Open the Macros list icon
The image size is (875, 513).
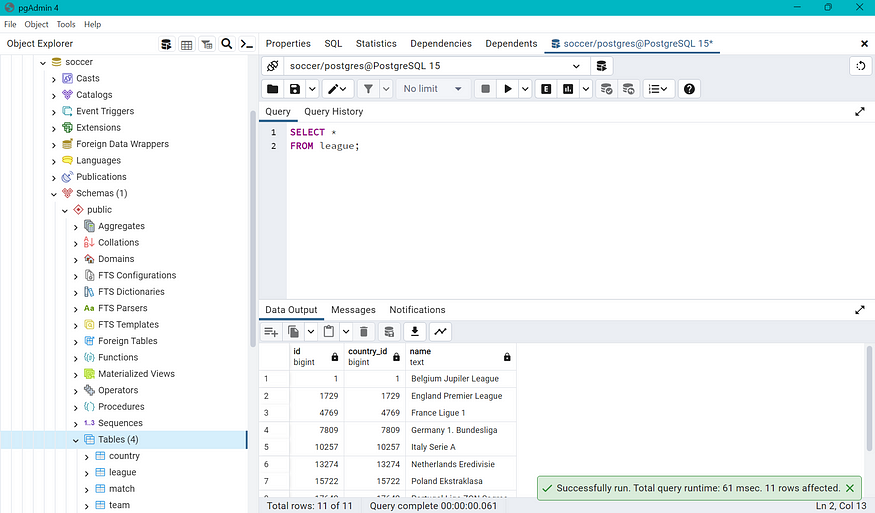658,89
